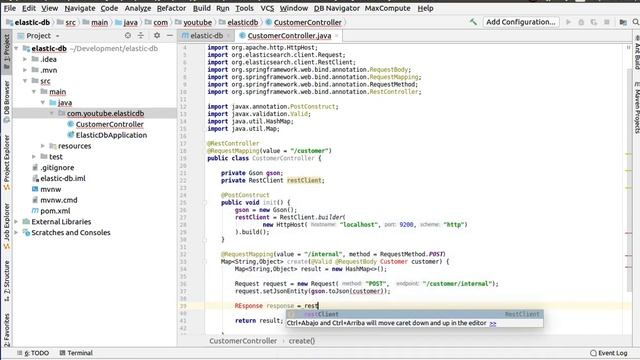Open the VCS menu
The width and height of the screenshot is (640, 360).
pos(267,8)
